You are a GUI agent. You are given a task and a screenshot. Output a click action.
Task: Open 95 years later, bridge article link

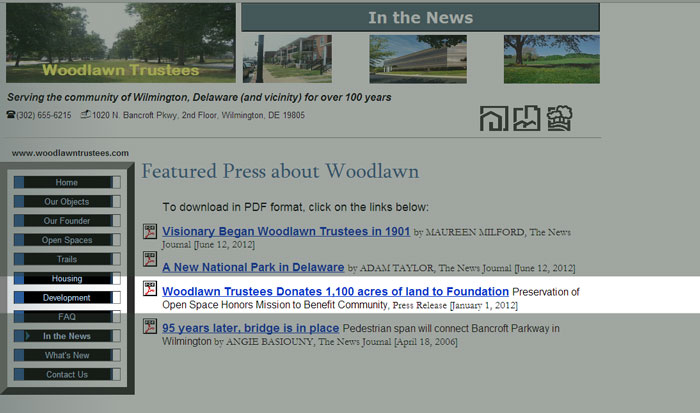point(250,328)
